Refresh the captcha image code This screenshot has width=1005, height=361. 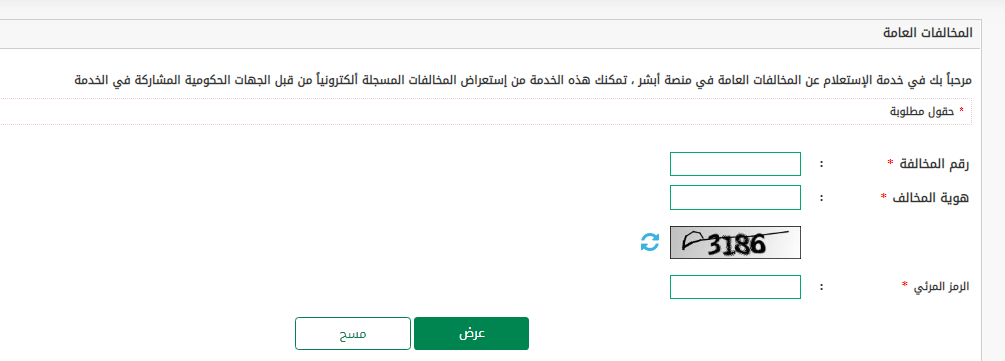tap(650, 242)
